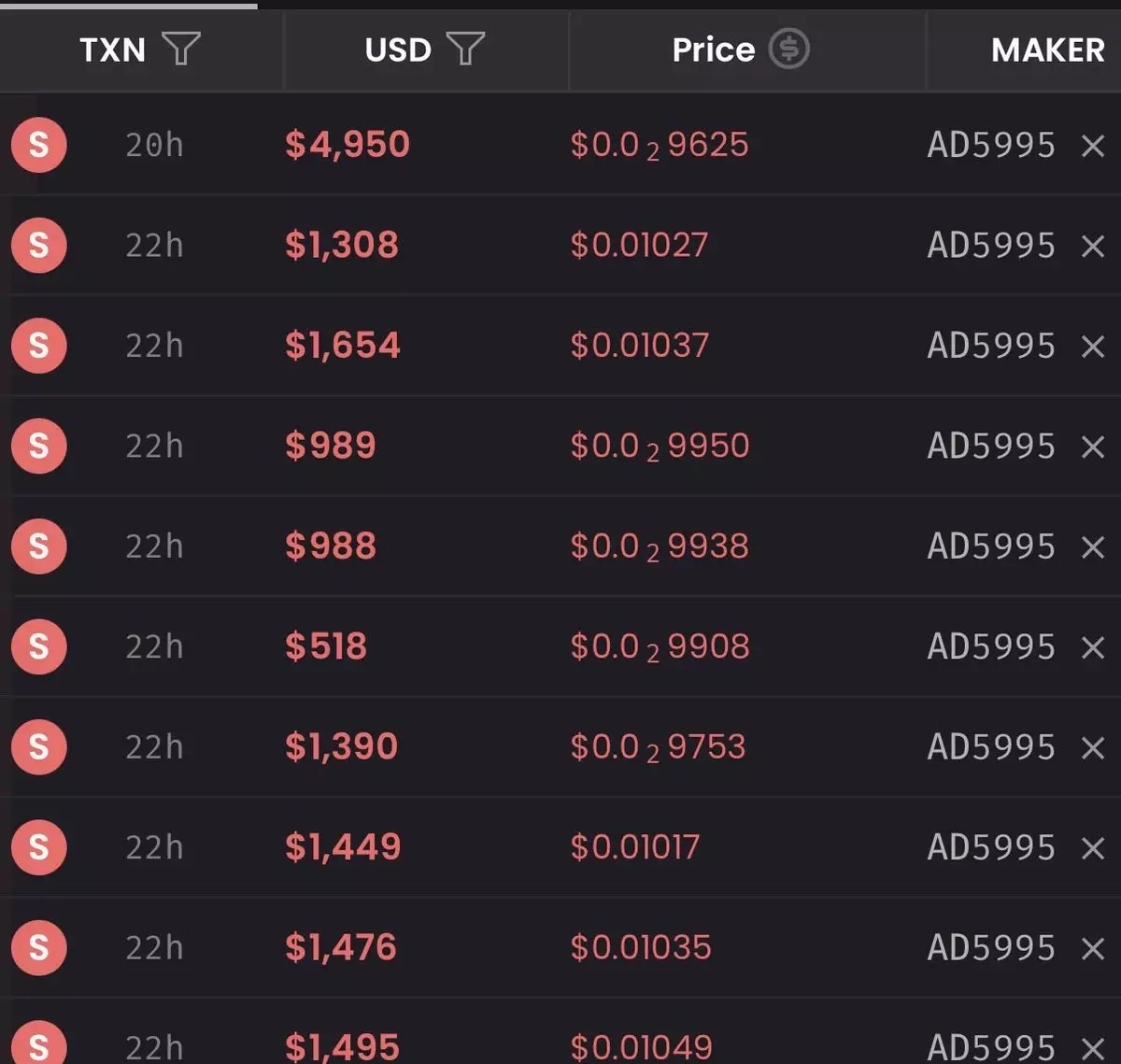The image size is (1121, 1064).
Task: Remove maker filter on the $4,950 row
Action: point(1092,146)
